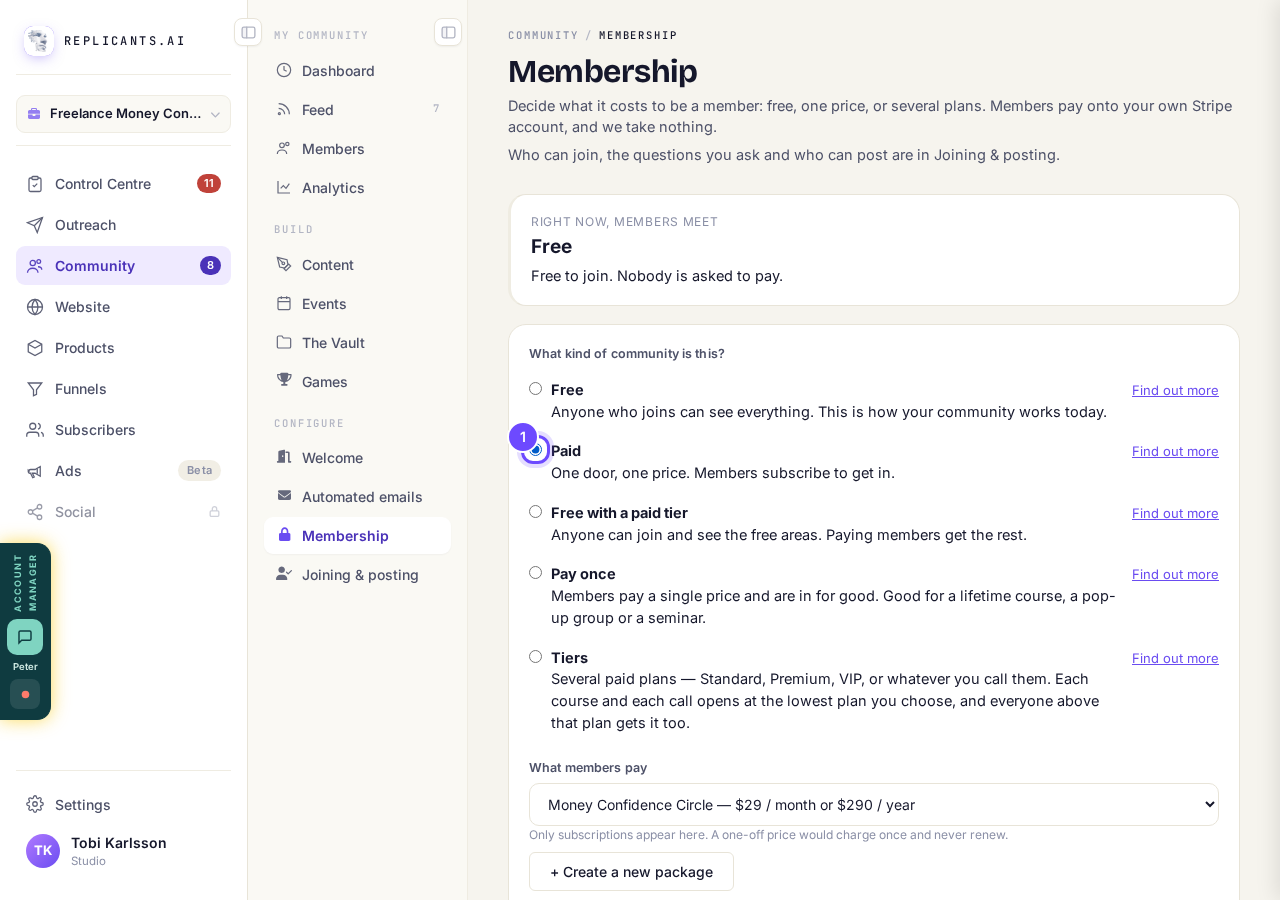1280x900 pixels.
Task: Collapse the main sidebar panel icon
Action: pyautogui.click(x=248, y=32)
